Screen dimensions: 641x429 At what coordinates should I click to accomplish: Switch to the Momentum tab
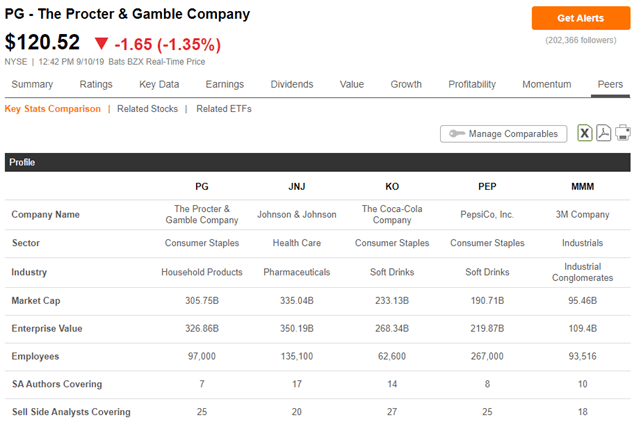(x=546, y=85)
